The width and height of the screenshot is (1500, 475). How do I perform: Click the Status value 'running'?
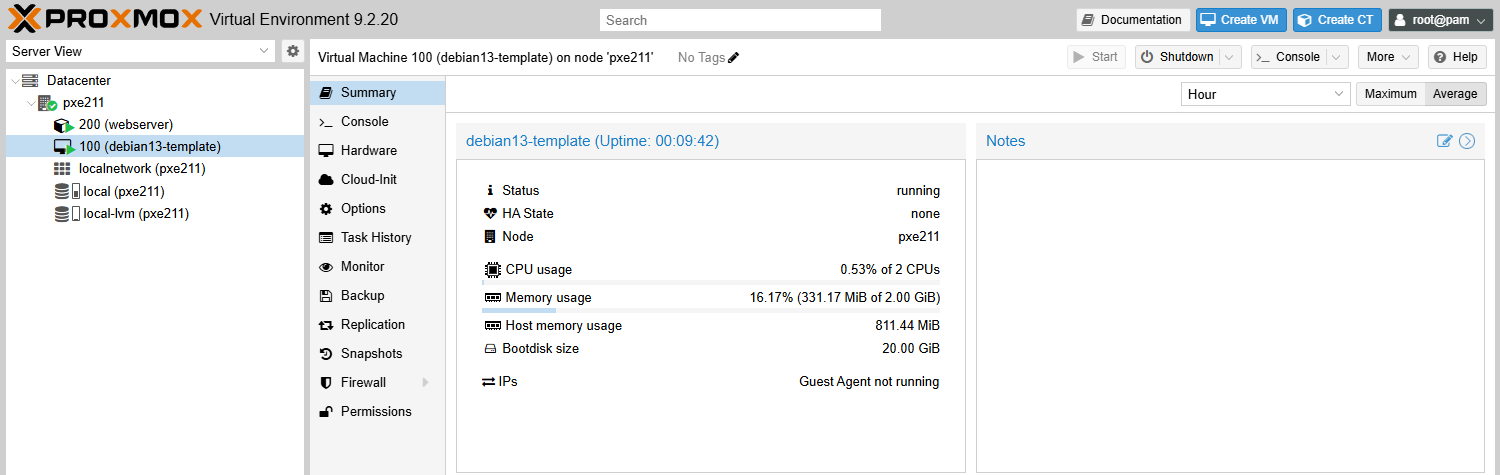(x=918, y=191)
